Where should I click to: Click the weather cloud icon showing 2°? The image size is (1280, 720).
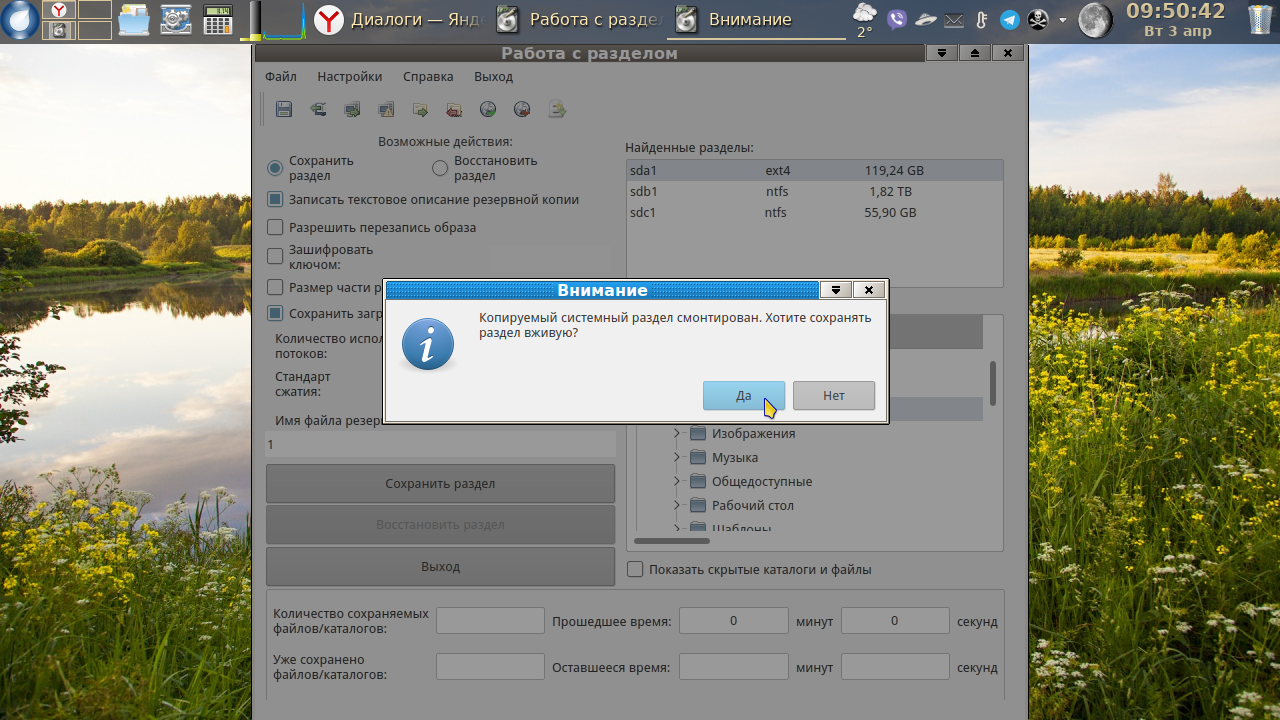point(864,14)
